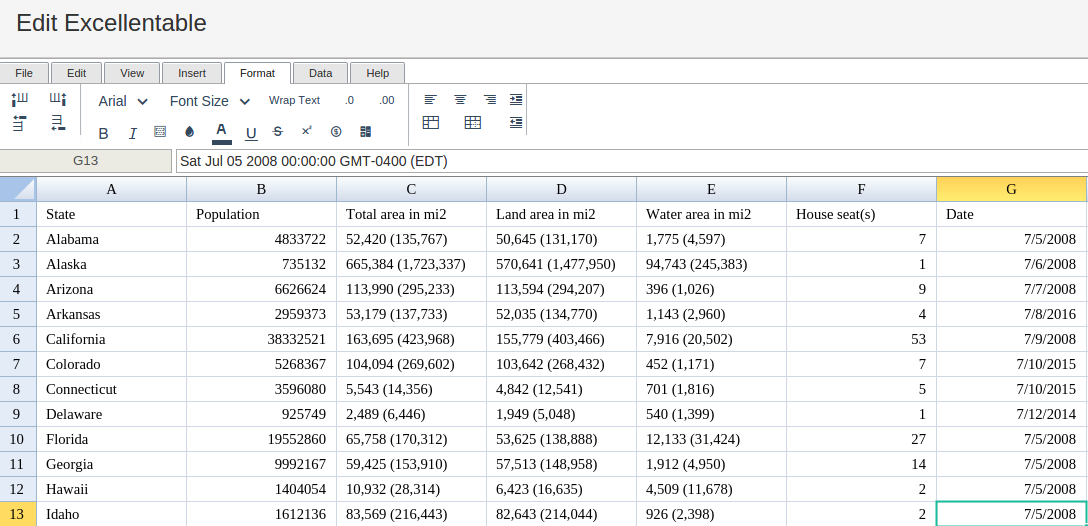This screenshot has height=526, width=1088.
Task: Apply strikethrough to cell text
Action: click(278, 132)
